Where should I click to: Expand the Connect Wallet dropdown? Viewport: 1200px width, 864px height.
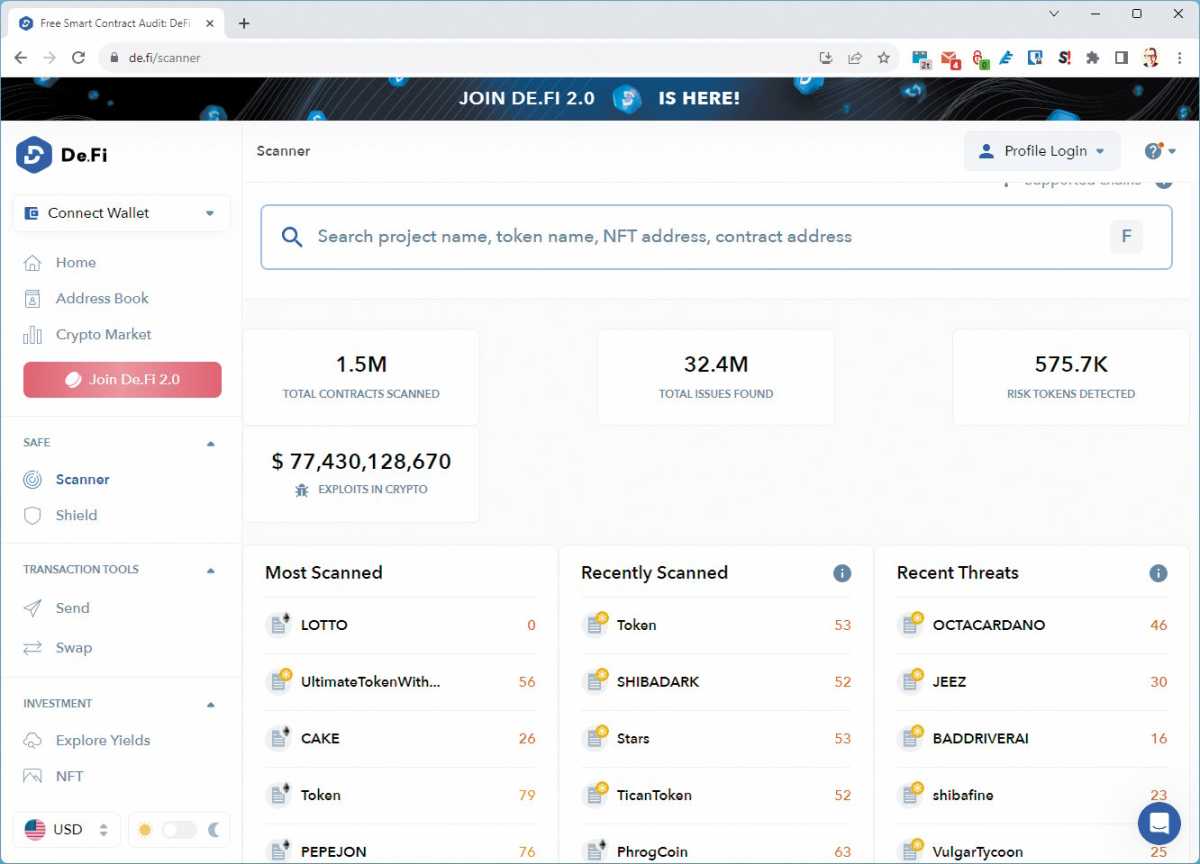tap(209, 213)
